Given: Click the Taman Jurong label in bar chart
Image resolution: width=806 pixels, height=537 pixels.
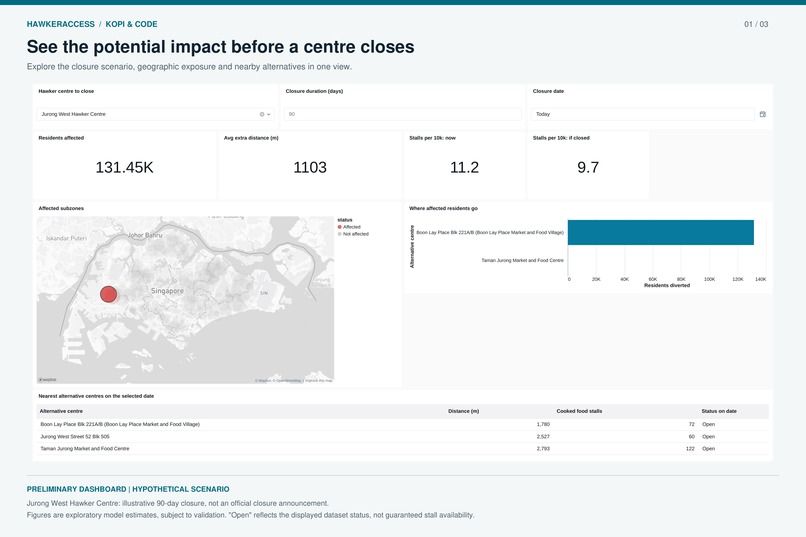Looking at the screenshot, I should (522, 261).
